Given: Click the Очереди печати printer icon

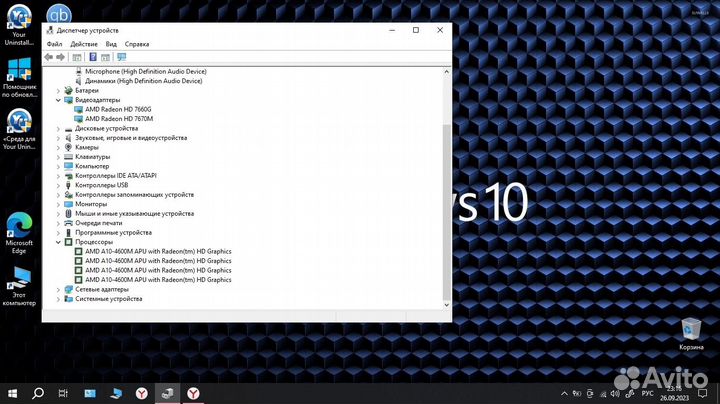Looking at the screenshot, I should point(68,223).
